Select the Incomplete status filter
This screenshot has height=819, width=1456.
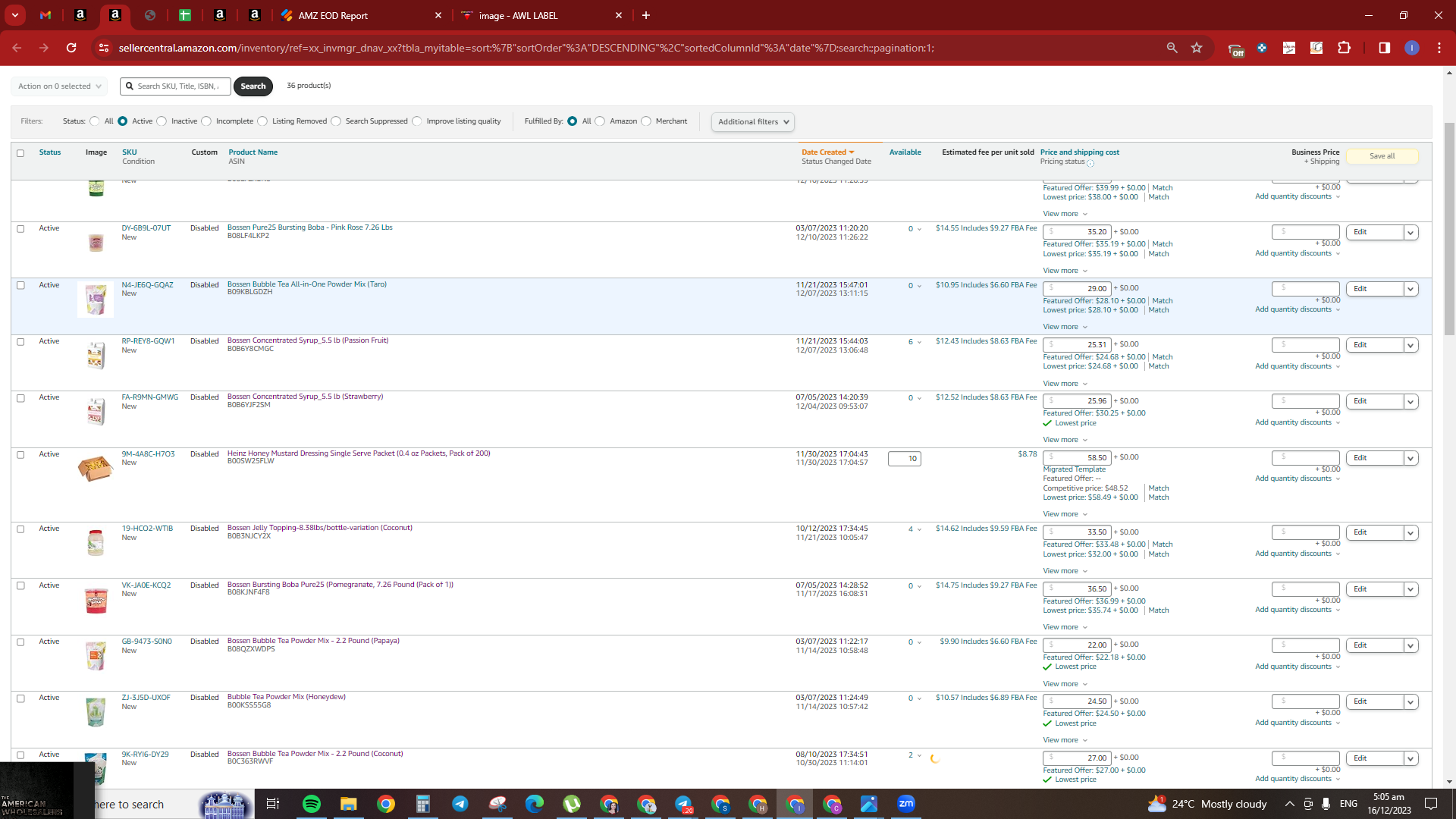pyautogui.click(x=206, y=121)
